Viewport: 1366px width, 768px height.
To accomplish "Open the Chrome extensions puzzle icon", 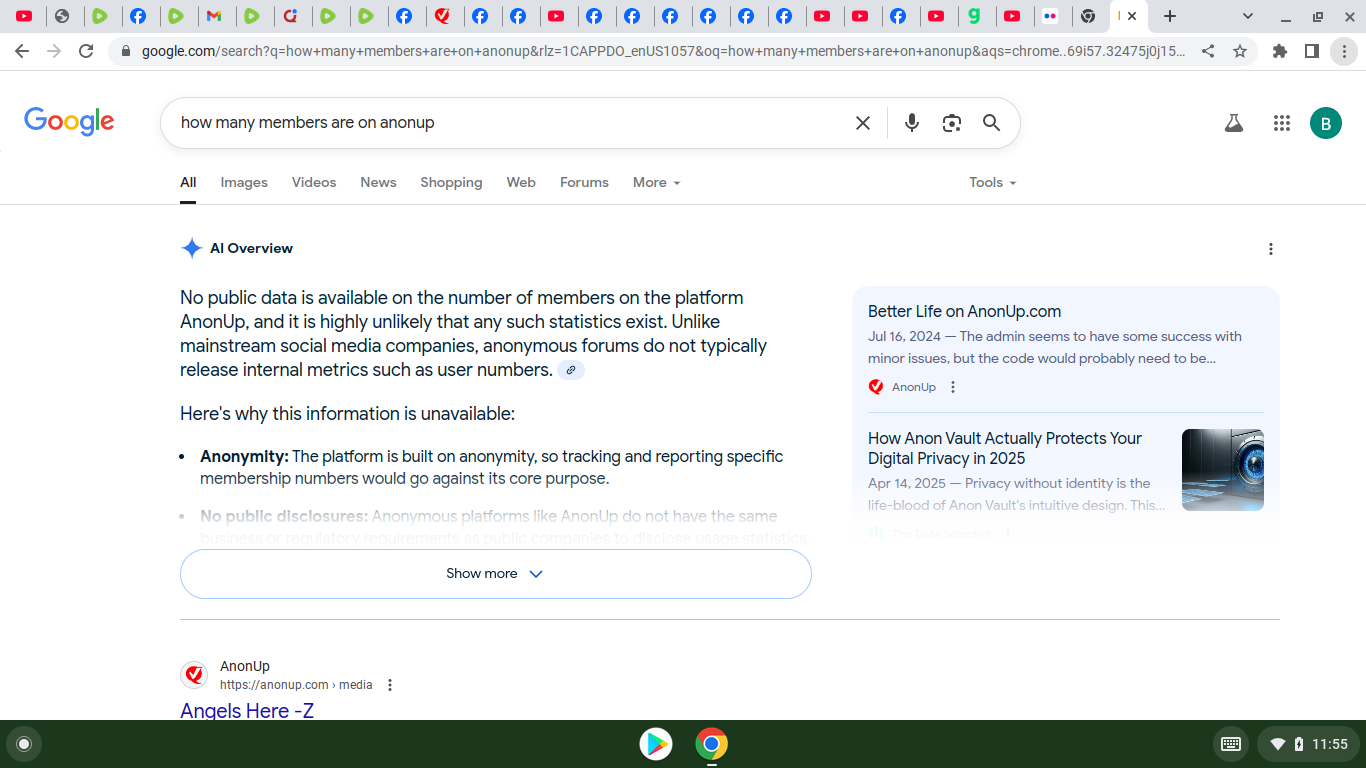I will click(x=1279, y=51).
